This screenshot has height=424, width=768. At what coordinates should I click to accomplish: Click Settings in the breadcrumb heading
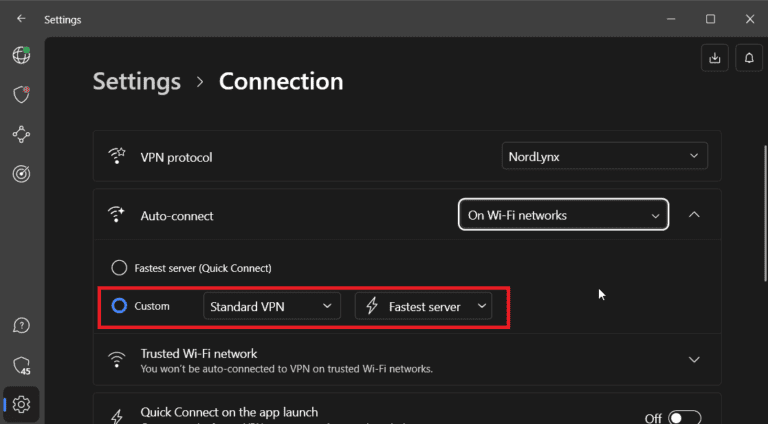click(137, 82)
